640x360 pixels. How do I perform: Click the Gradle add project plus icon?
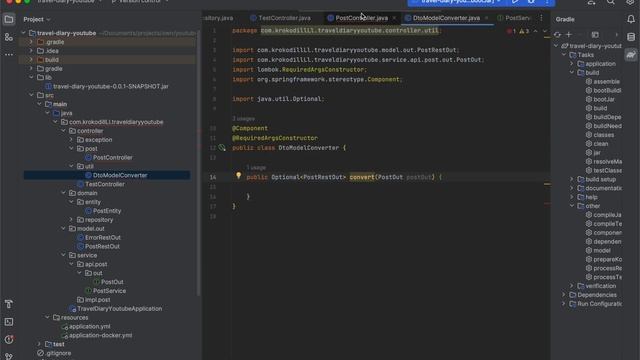point(569,35)
